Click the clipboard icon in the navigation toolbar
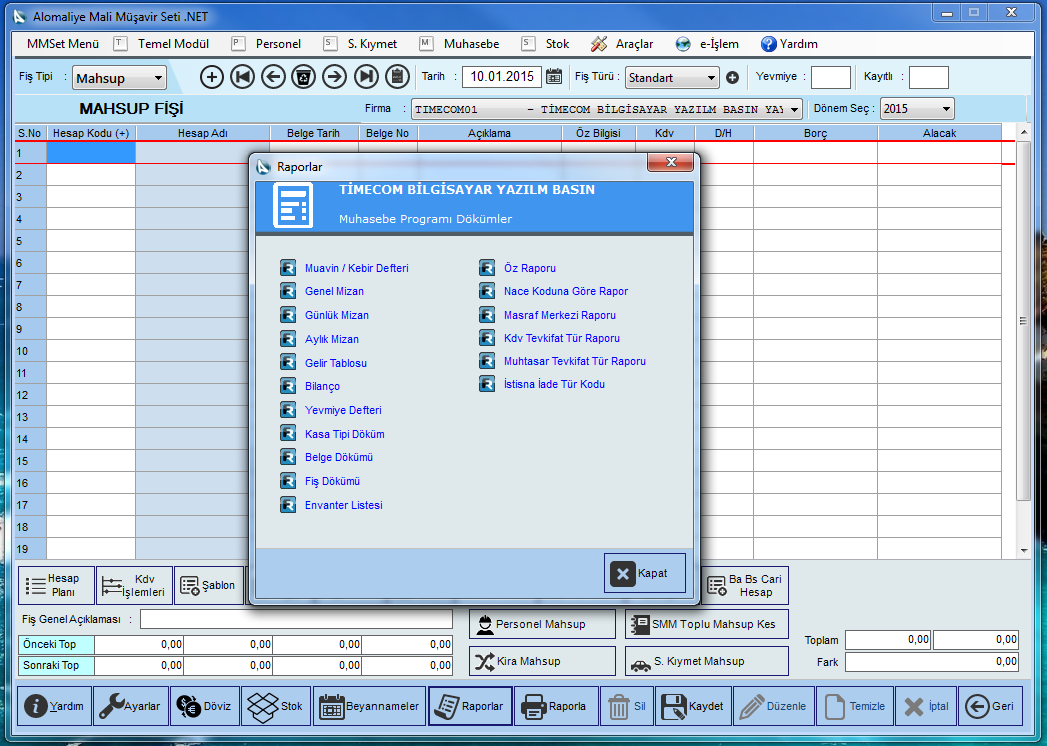 click(x=397, y=77)
